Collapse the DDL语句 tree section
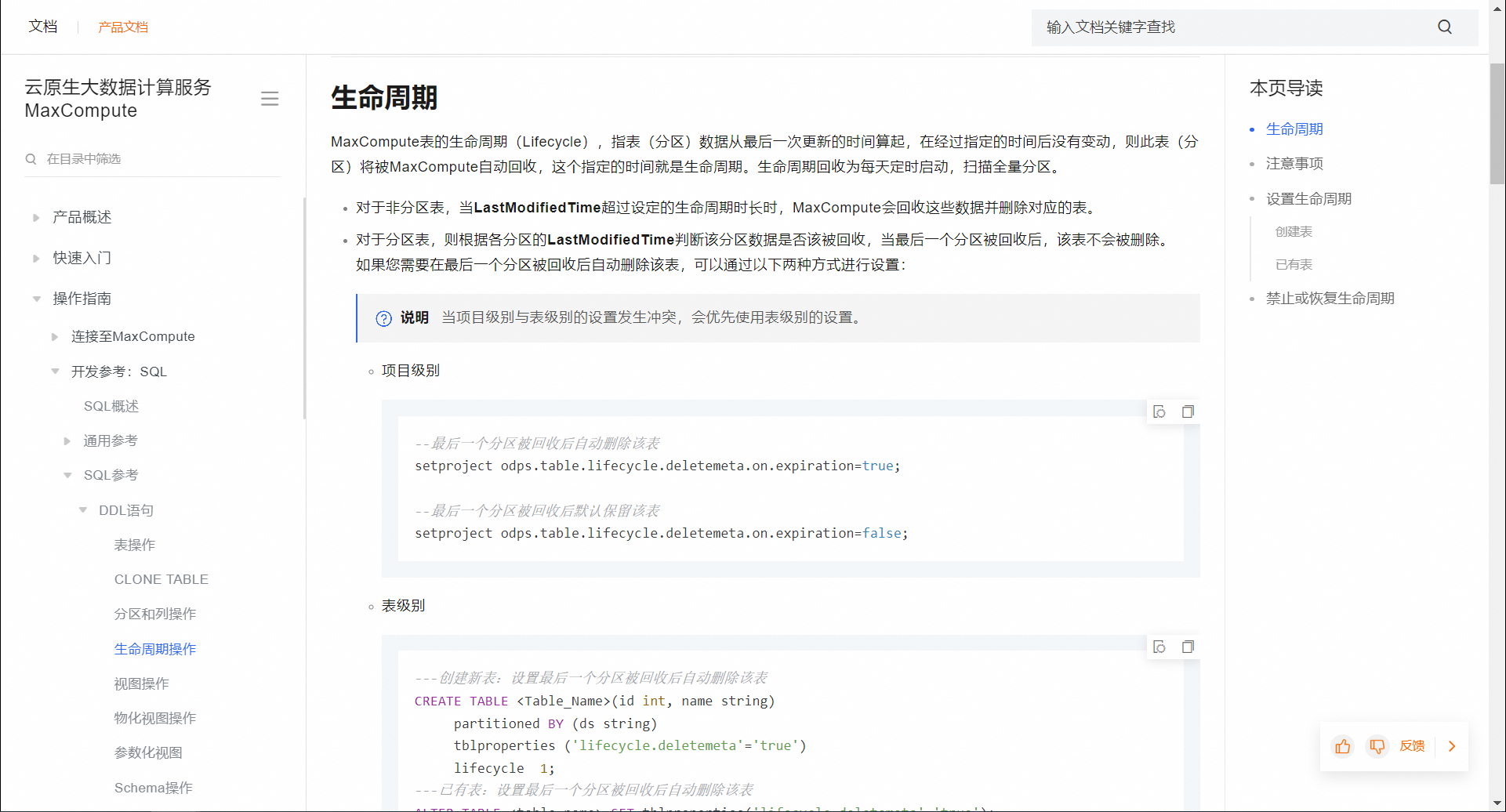Image resolution: width=1506 pixels, height=812 pixels. [83, 510]
